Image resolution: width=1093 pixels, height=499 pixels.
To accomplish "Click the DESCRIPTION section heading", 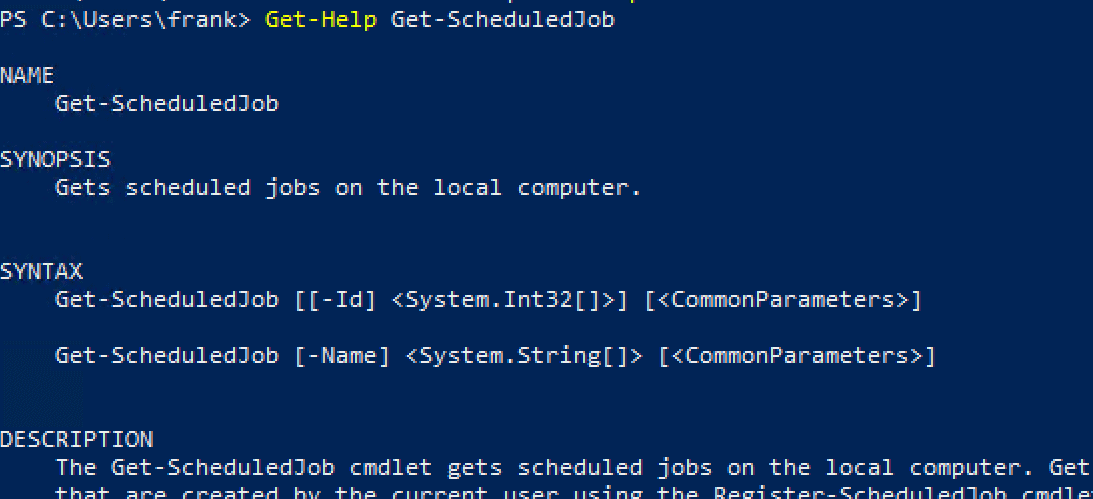I will click(76, 439).
